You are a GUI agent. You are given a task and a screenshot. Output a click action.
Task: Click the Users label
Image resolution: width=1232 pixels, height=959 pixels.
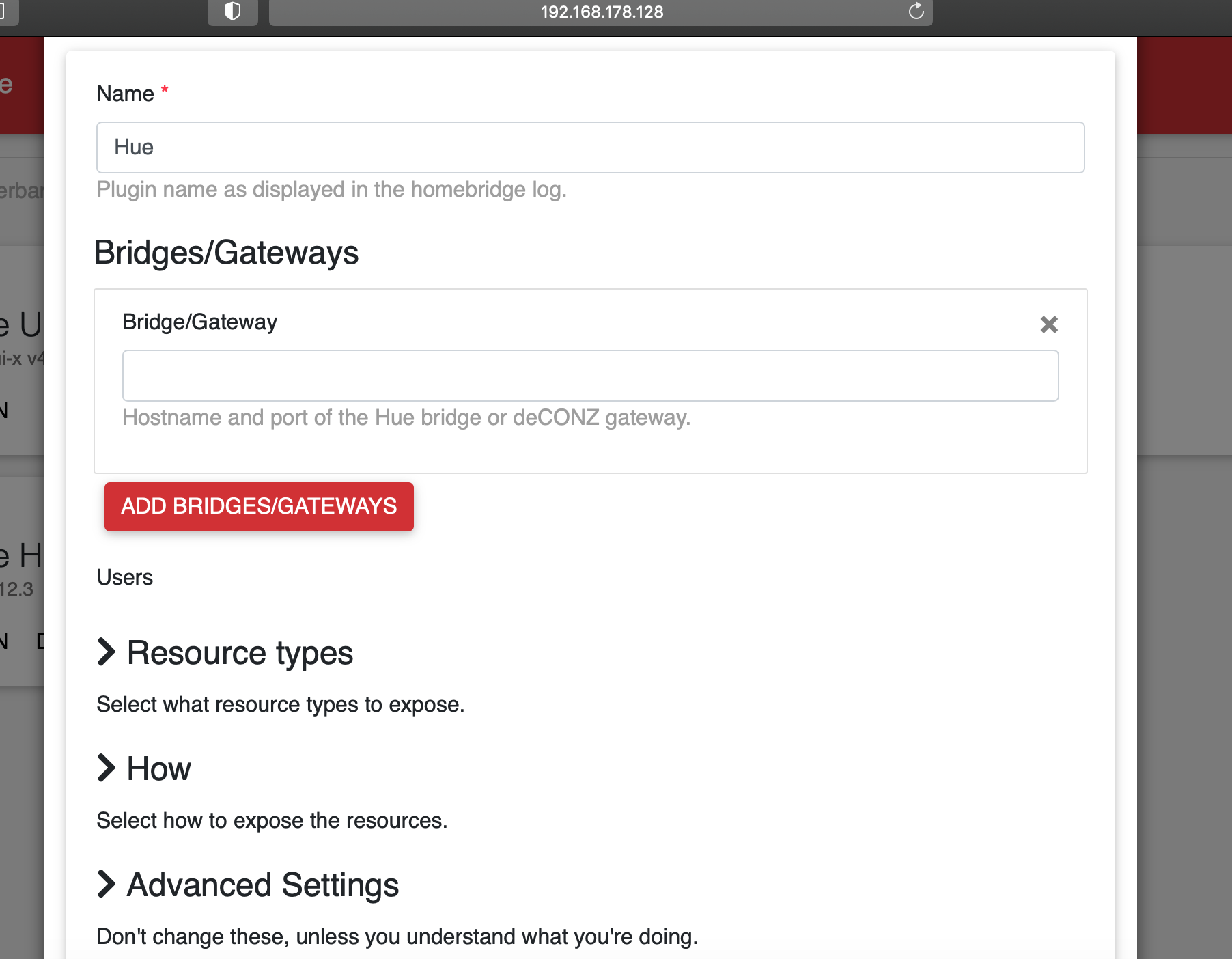point(125,577)
